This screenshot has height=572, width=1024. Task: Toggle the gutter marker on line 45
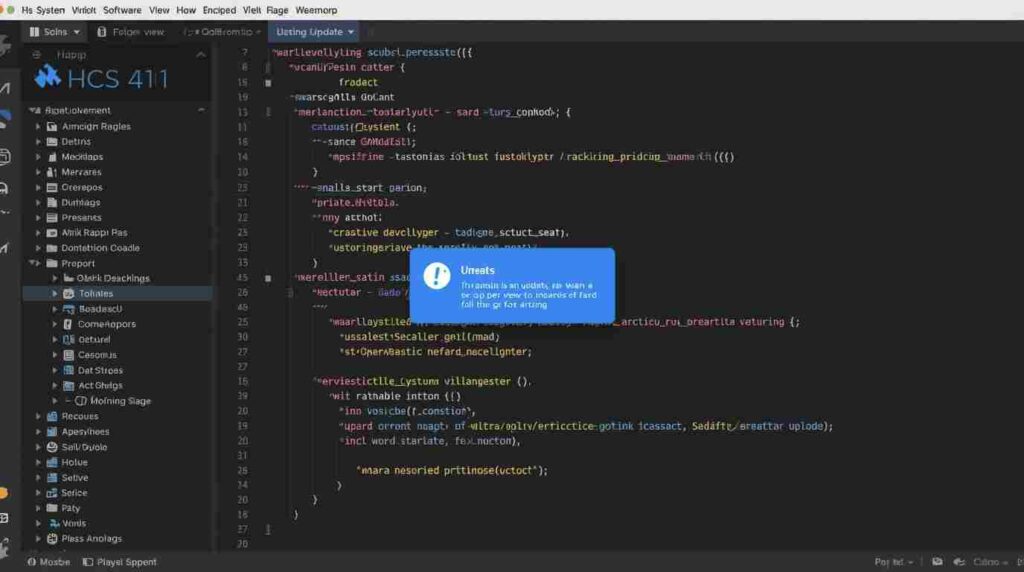(268, 278)
